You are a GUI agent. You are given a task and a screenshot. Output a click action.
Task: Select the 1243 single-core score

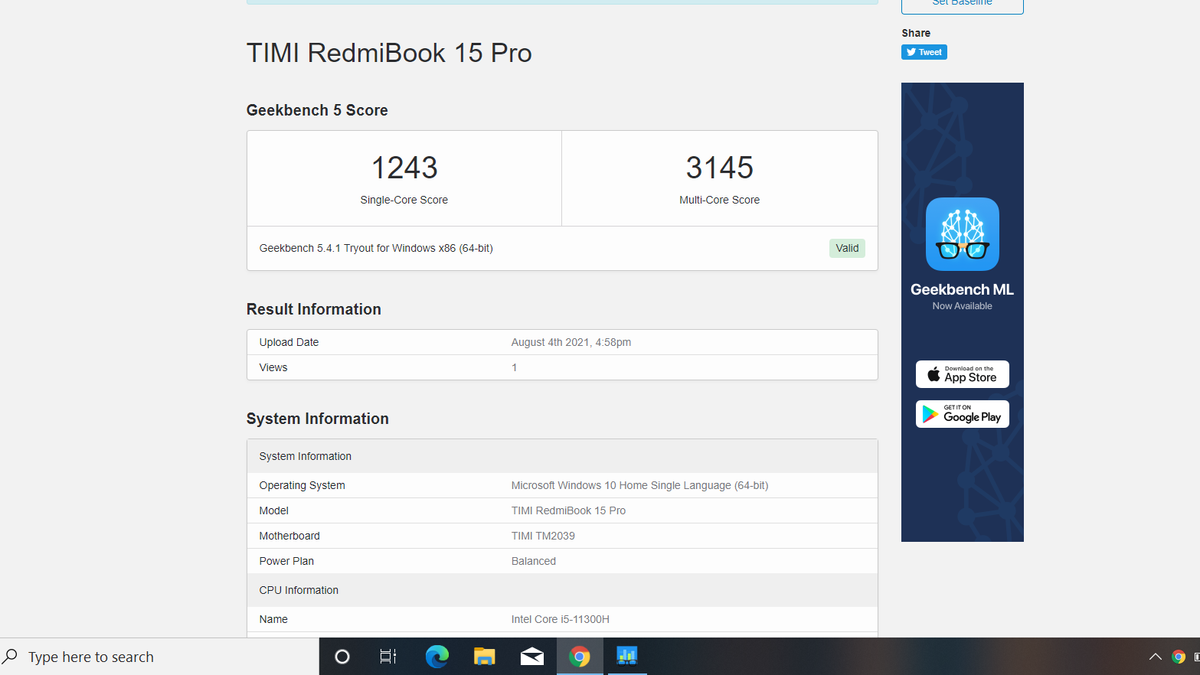[404, 167]
